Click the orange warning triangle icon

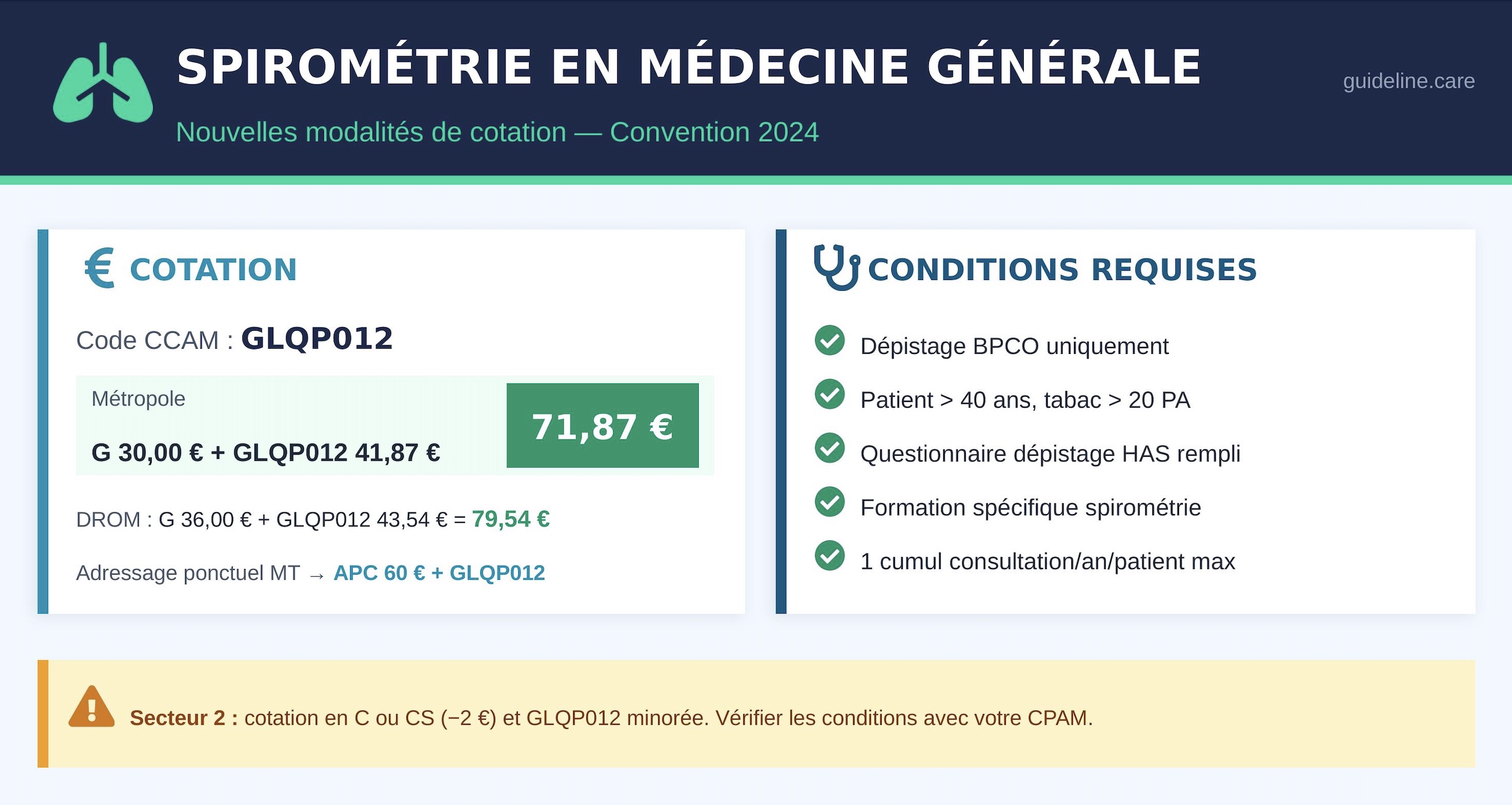(91, 708)
